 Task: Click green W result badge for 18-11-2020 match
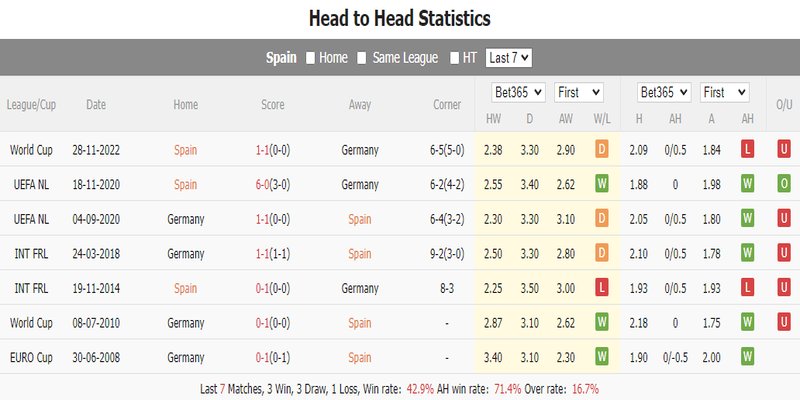(x=602, y=184)
